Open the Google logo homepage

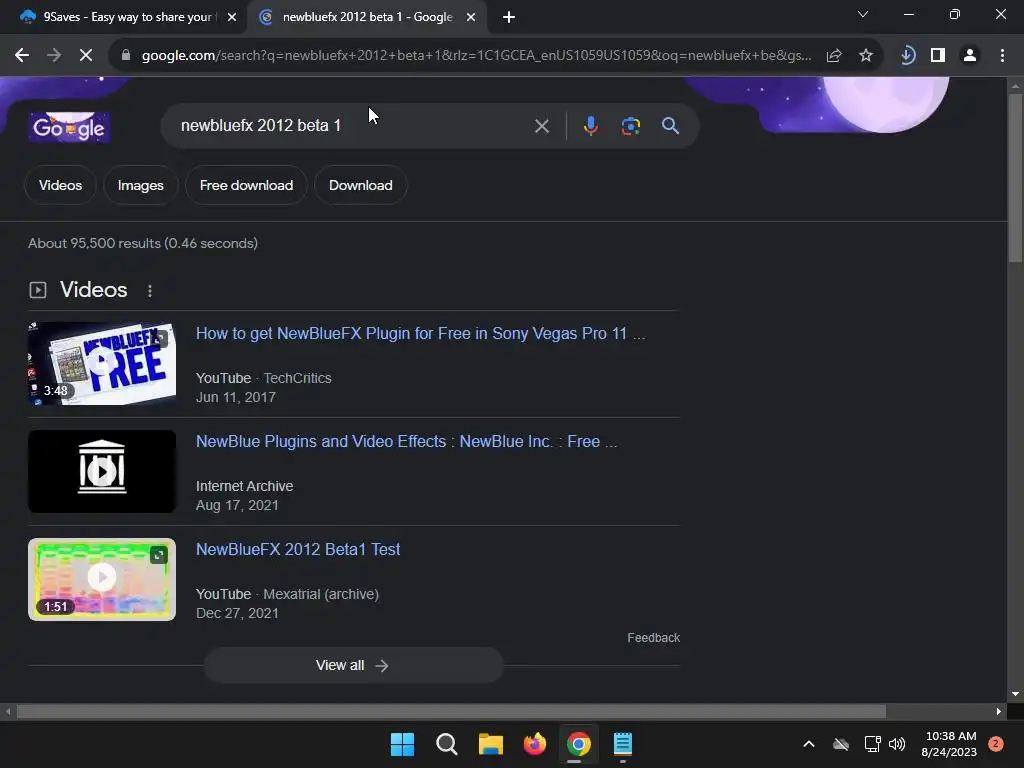pos(69,127)
